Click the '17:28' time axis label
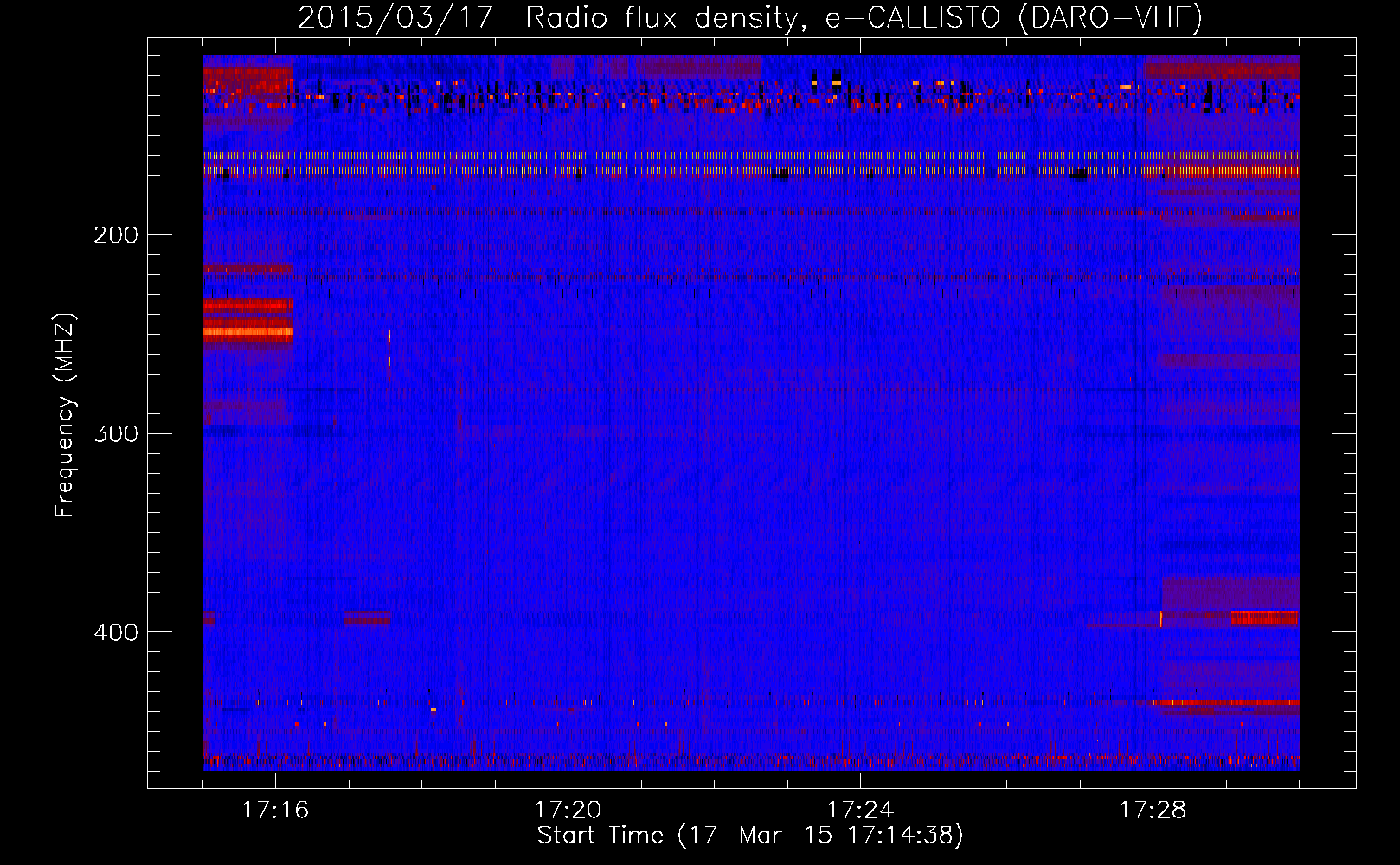 pos(1153,811)
